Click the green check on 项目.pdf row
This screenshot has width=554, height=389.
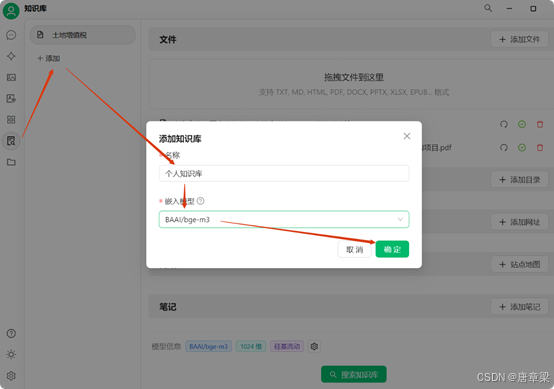tap(522, 147)
